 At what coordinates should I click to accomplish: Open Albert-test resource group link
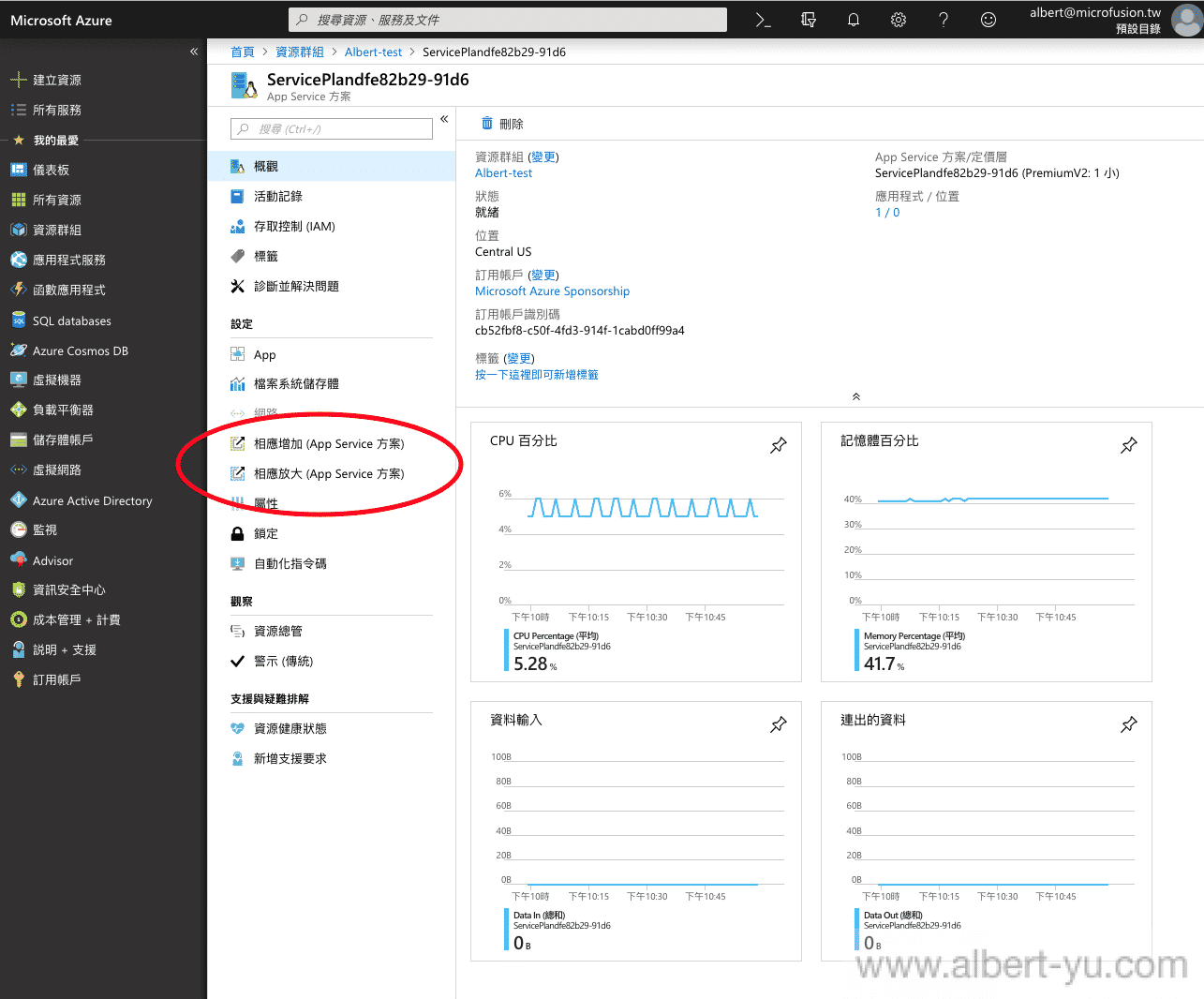pos(503,173)
